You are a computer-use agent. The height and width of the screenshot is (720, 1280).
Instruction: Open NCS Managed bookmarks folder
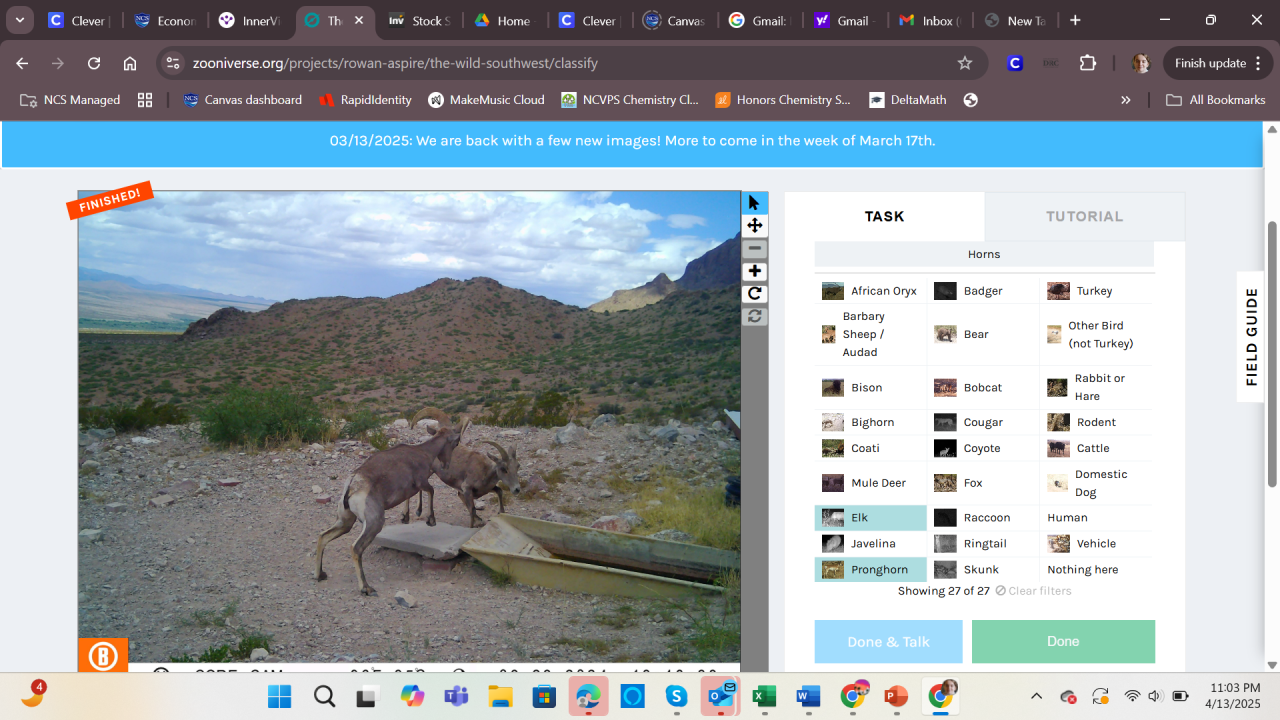tap(69, 100)
